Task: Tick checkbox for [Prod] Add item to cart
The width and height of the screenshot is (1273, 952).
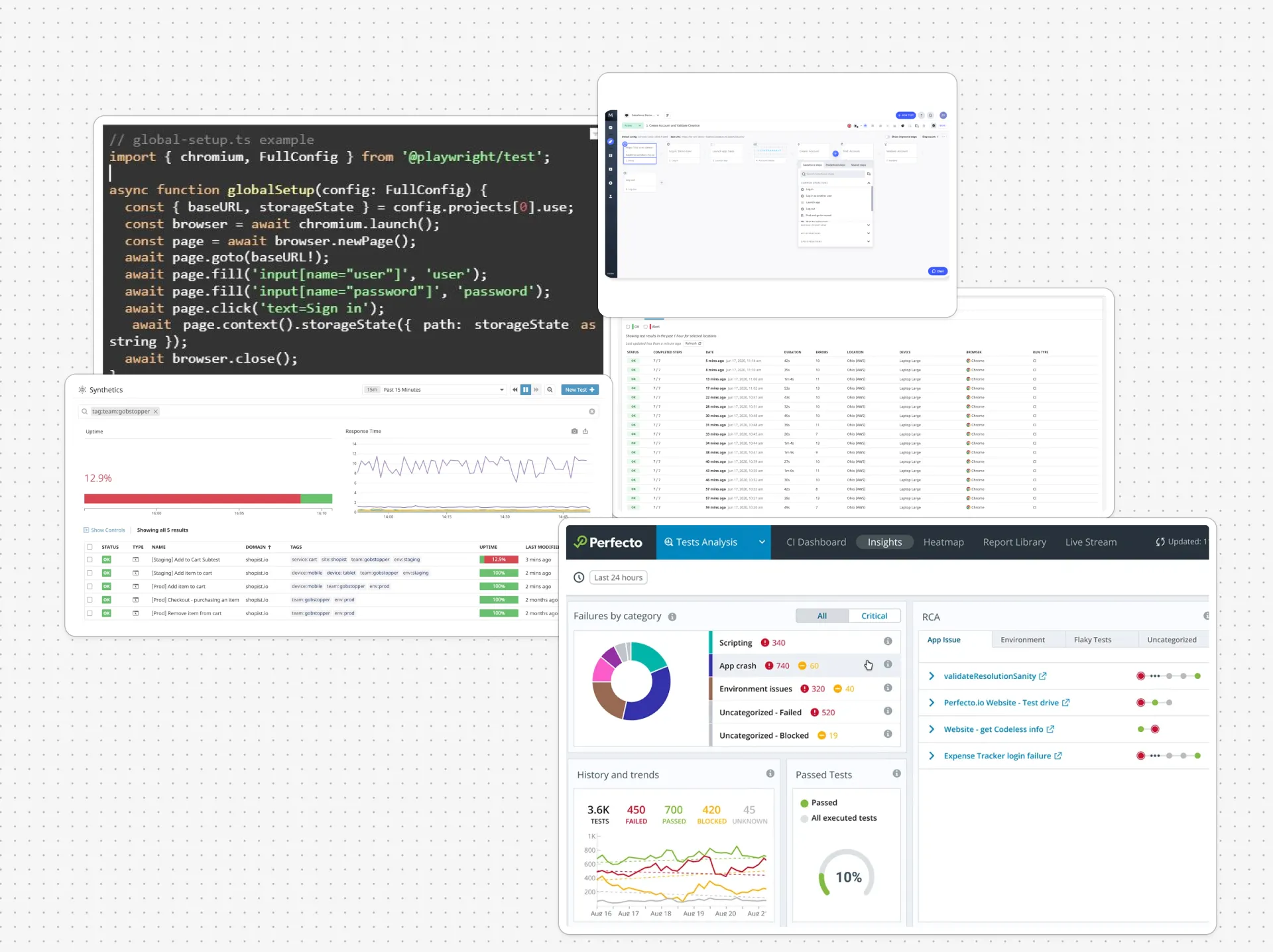Action: [90, 586]
